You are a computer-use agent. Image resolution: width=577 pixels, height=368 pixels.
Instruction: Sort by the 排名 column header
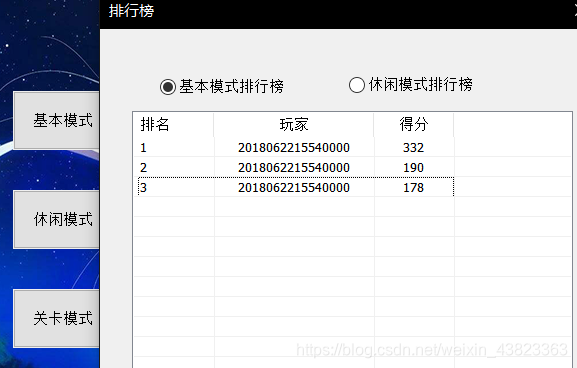pos(174,125)
